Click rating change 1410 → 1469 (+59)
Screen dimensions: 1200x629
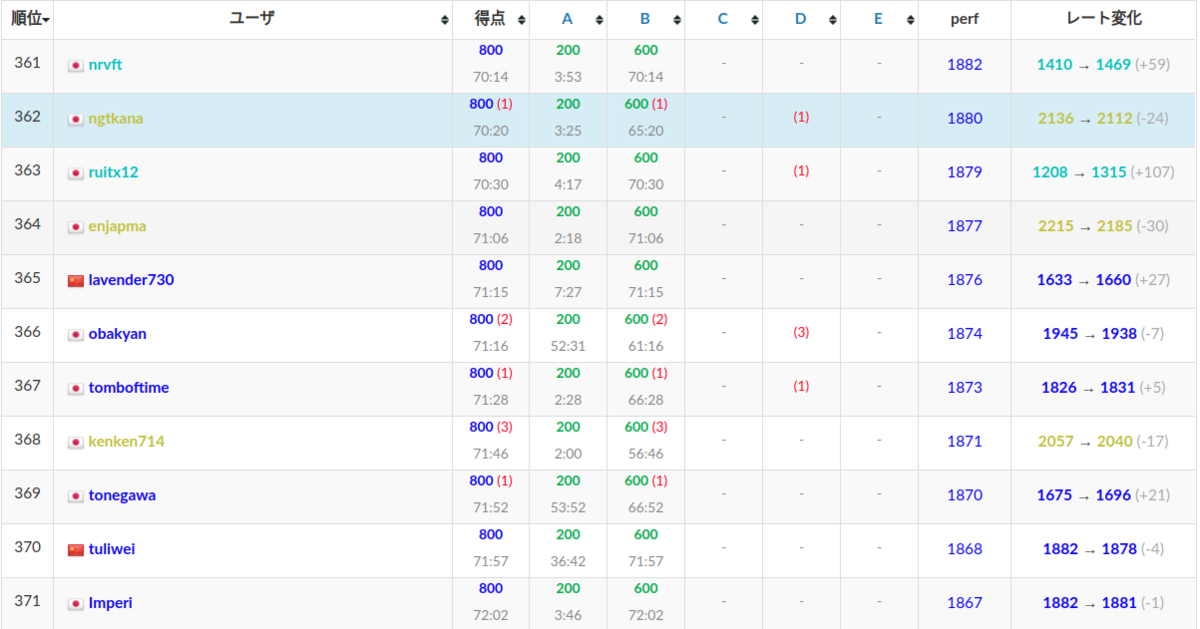1103,65
